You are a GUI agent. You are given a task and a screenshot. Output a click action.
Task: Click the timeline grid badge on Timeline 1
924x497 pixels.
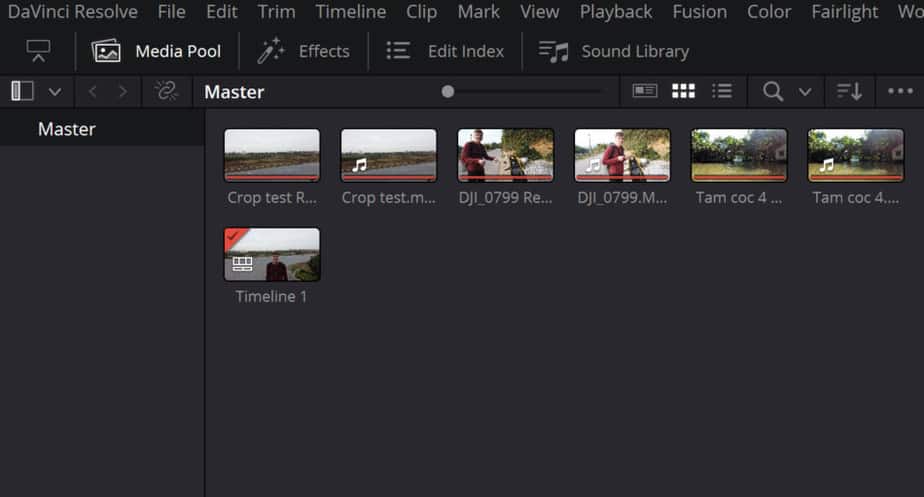pyautogui.click(x=242, y=264)
